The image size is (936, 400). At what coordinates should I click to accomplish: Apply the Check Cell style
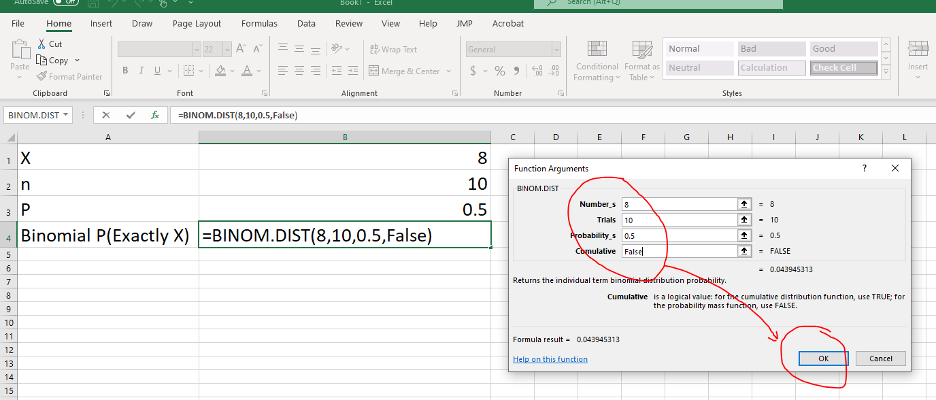[844, 68]
